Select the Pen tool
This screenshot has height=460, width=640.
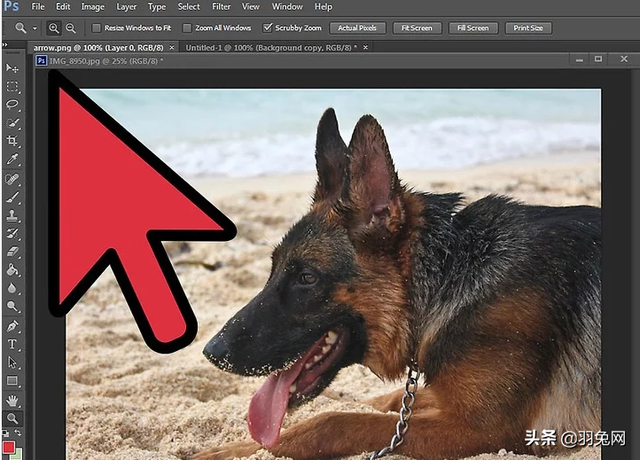click(12, 326)
